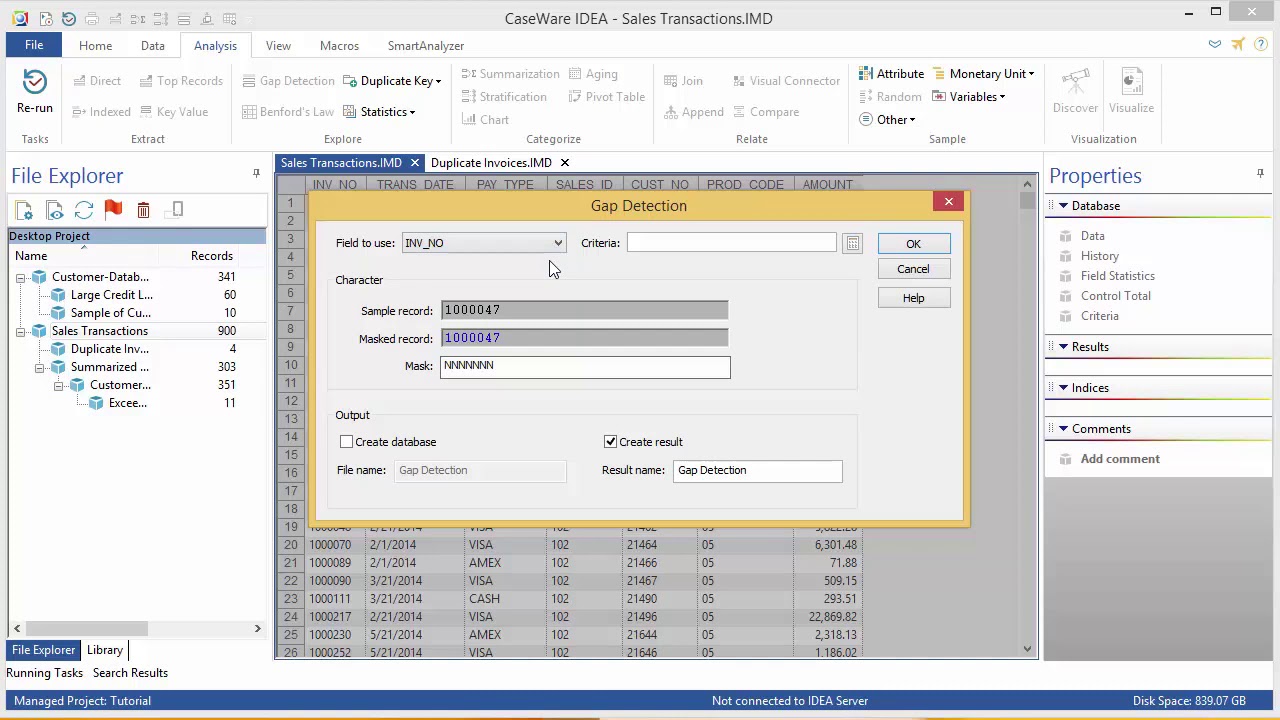Open the Visual Connector tool
The image size is (1280, 720).
[786, 81]
